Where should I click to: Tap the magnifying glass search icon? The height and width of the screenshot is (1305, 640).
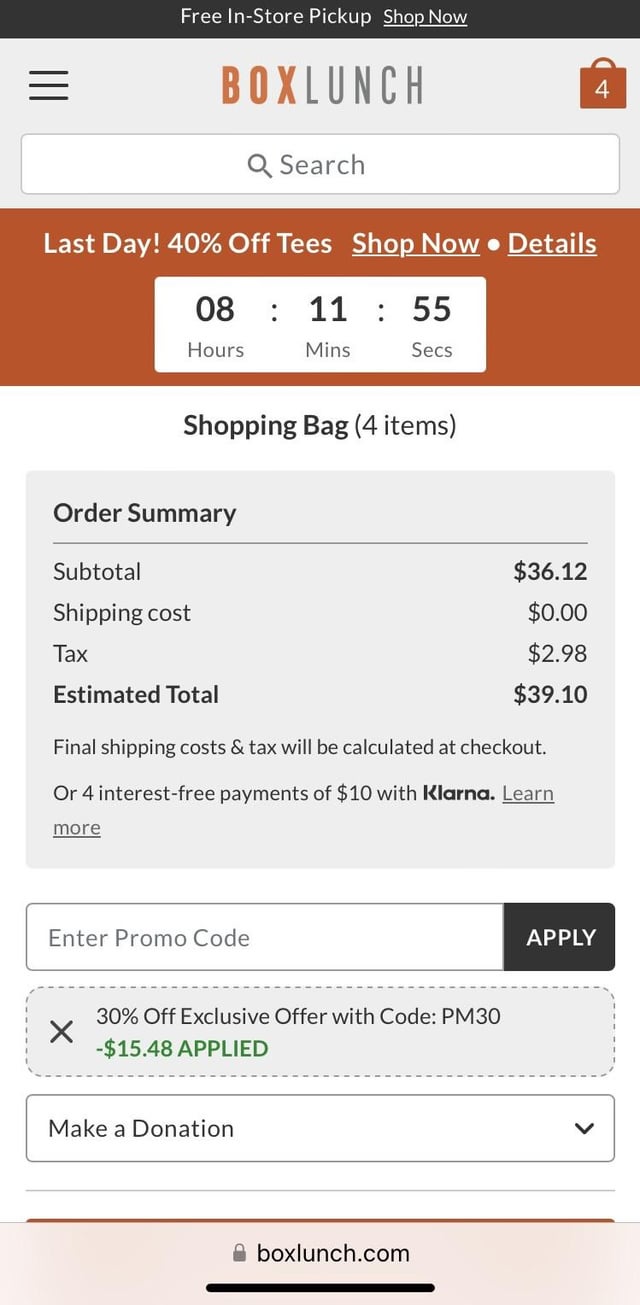pyautogui.click(x=259, y=165)
